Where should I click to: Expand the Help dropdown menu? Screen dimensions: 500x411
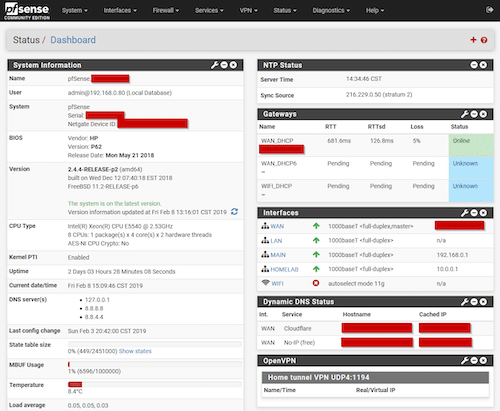(375, 10)
